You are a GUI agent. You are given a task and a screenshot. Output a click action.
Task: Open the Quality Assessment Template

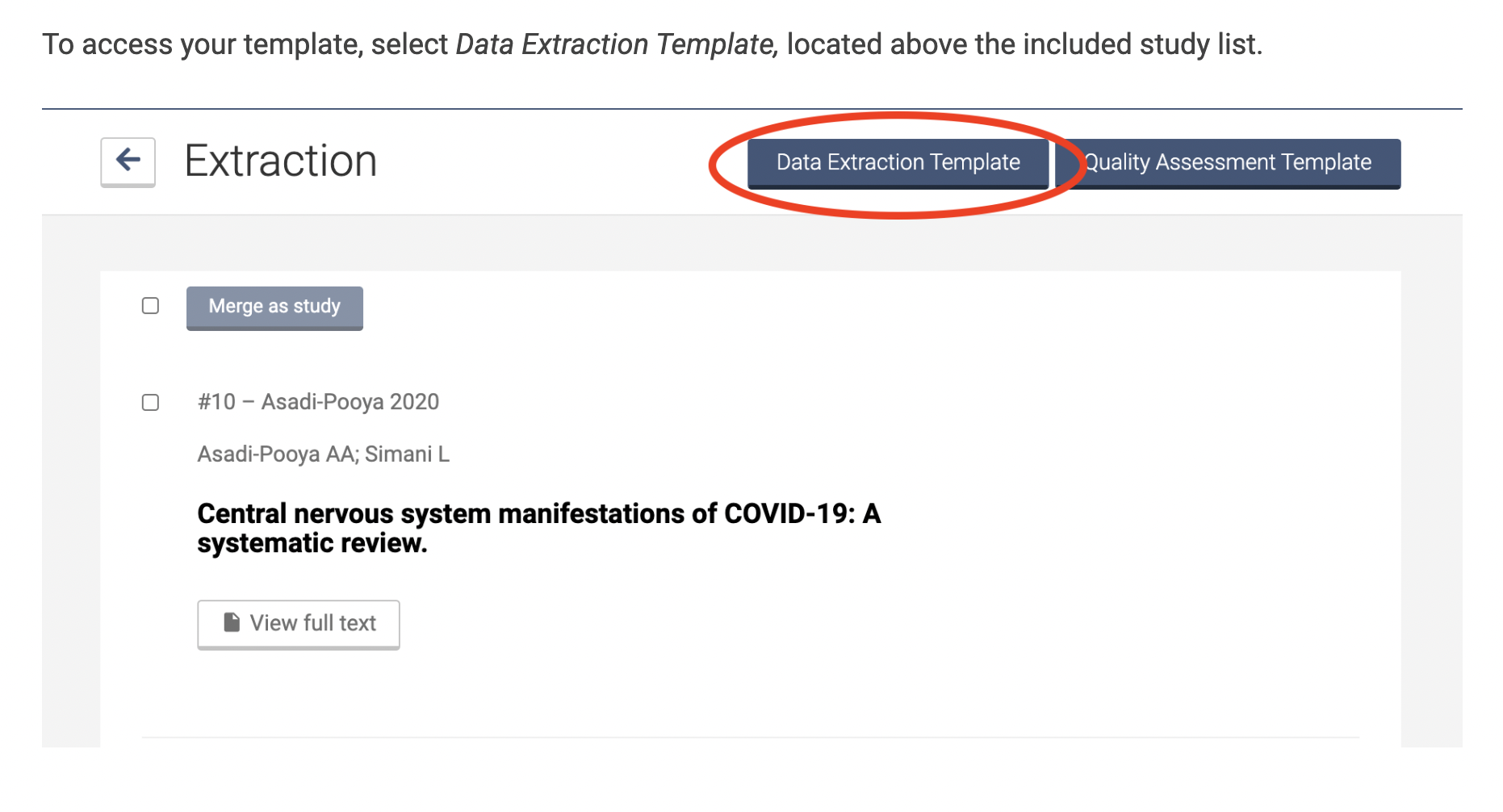(x=1229, y=162)
